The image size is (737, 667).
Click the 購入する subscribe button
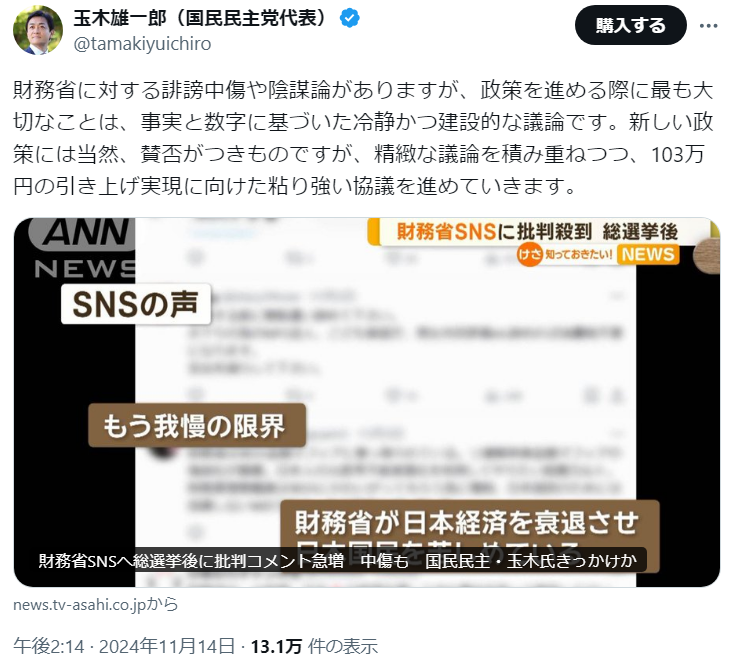pos(631,25)
